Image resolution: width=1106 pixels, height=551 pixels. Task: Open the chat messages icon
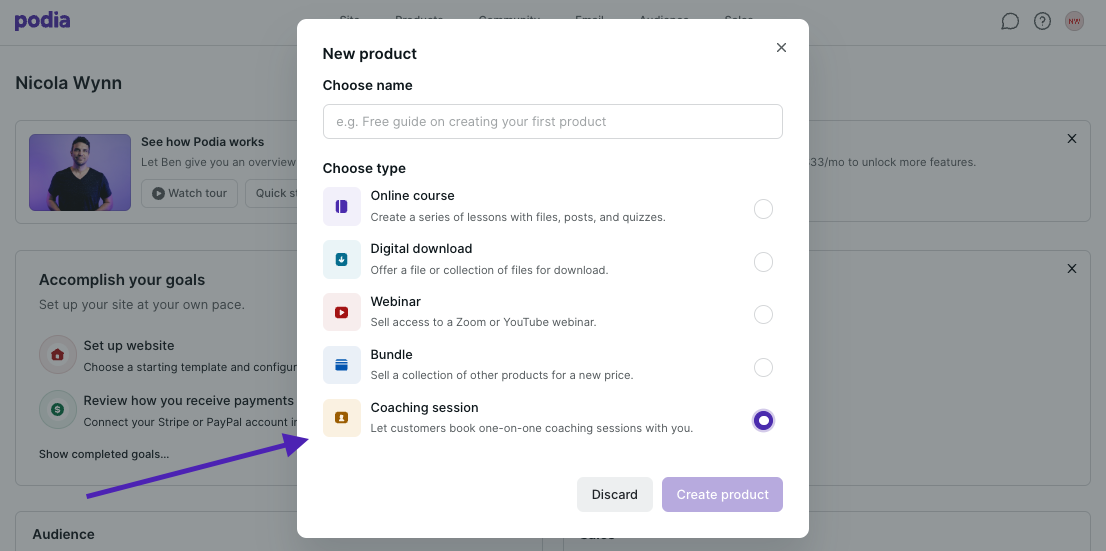coord(1010,21)
